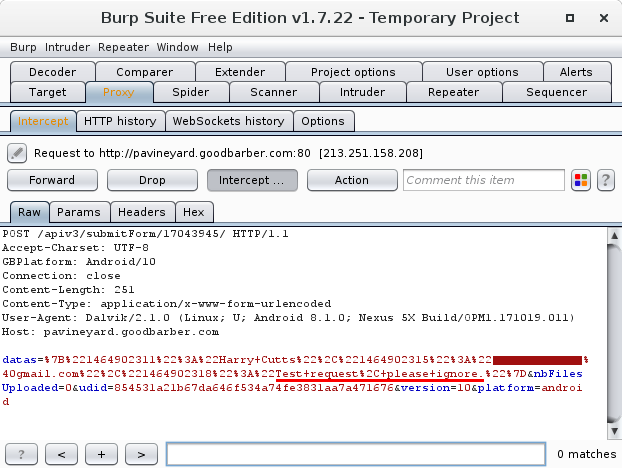Click the 0 matches search result label
Image resolution: width=622 pixels, height=468 pixels.
point(587,454)
